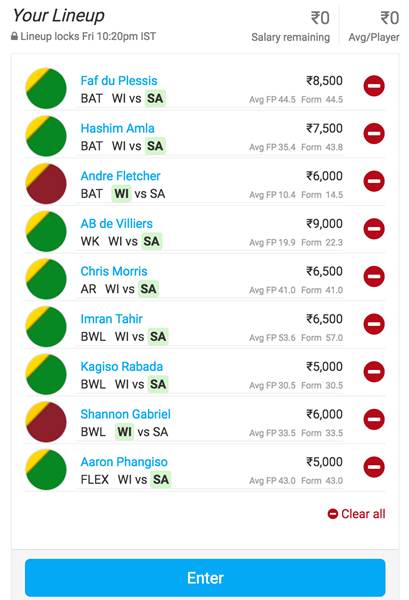Remove Faf du Plessis from lineup

point(374,86)
